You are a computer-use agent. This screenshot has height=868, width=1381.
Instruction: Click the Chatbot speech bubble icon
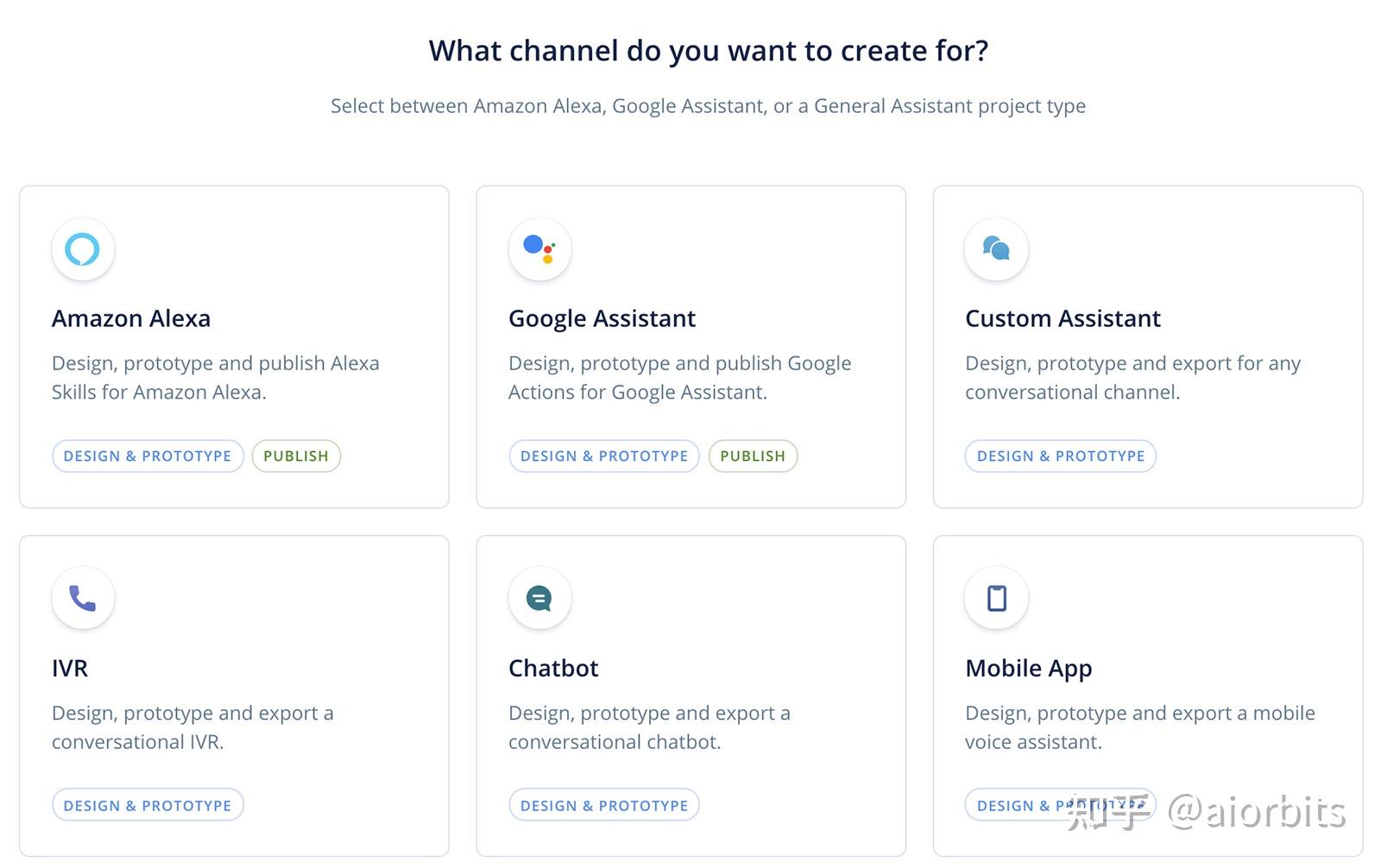click(x=539, y=598)
